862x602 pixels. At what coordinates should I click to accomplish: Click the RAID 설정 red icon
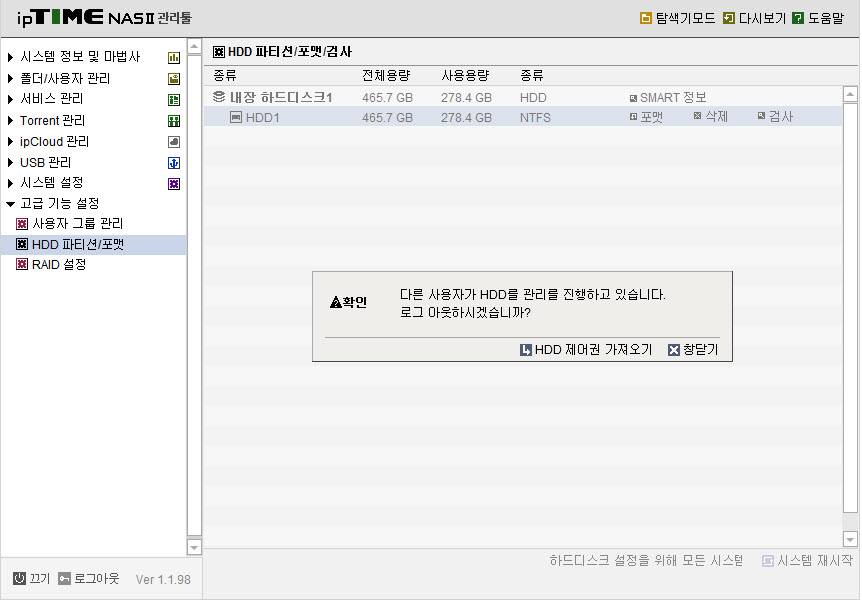click(x=22, y=264)
